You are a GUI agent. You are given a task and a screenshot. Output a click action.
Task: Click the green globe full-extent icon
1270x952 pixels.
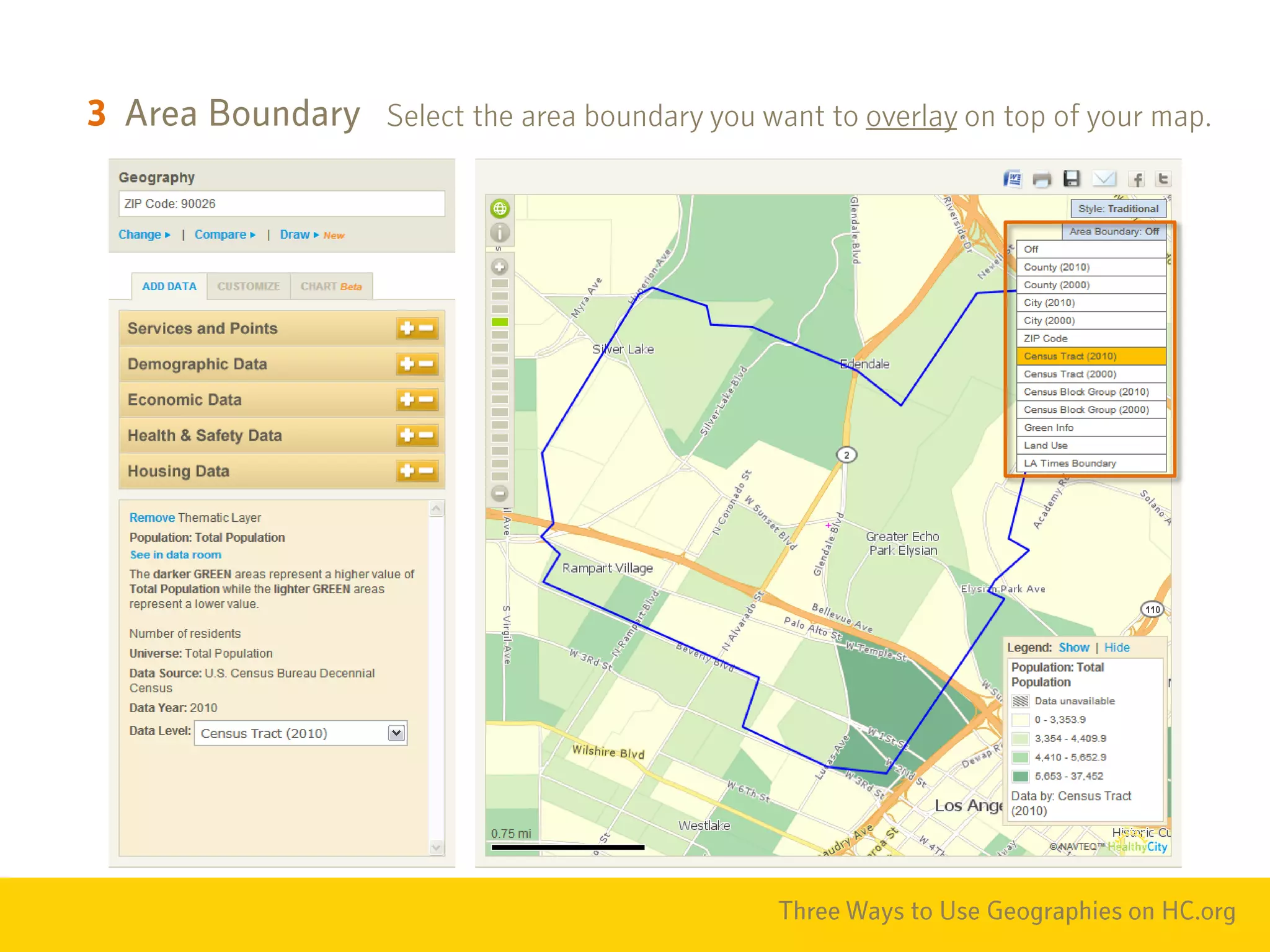point(500,209)
